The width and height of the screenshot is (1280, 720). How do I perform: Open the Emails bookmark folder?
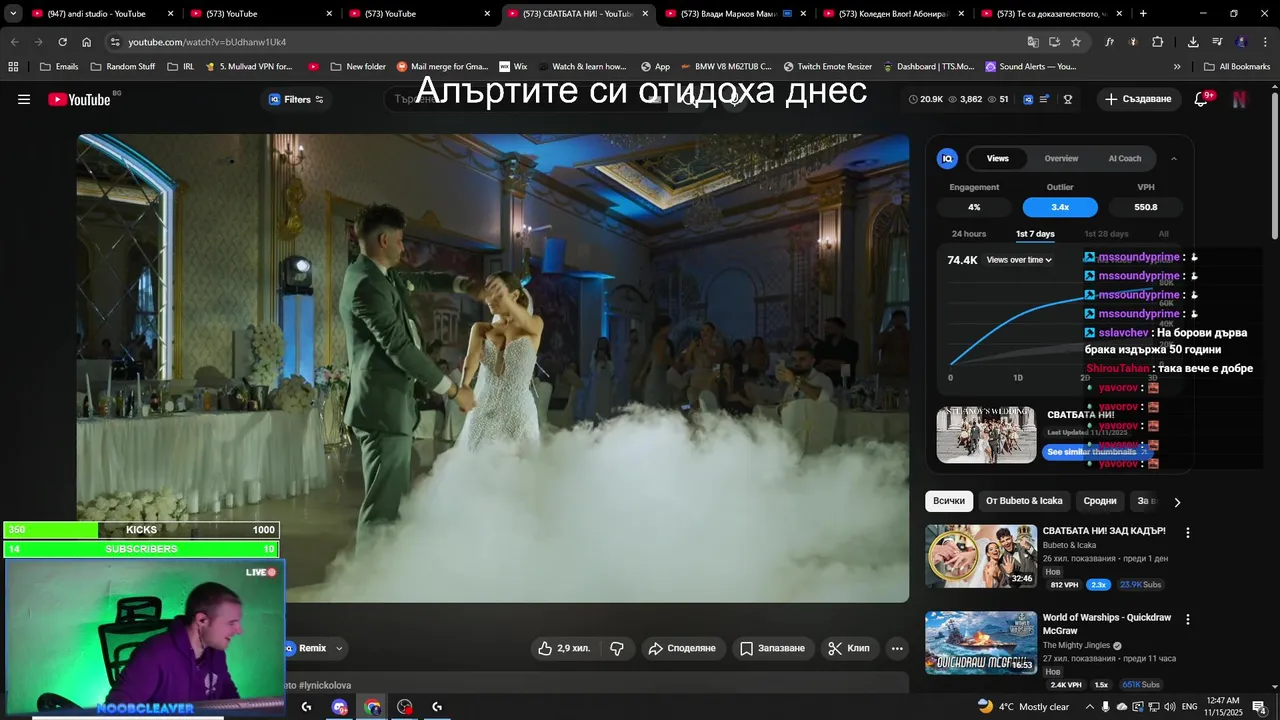point(59,66)
